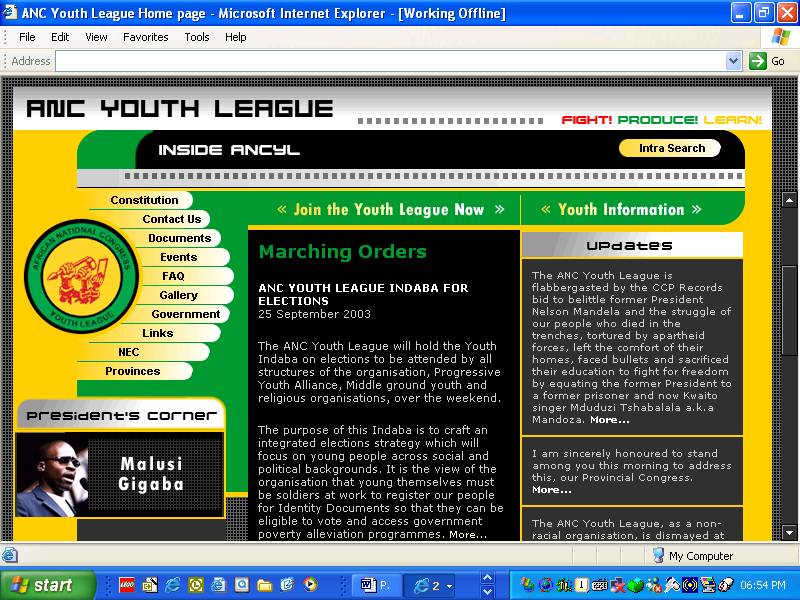Open the Provinces navigation link
The height and width of the screenshot is (600, 800).
coord(132,371)
